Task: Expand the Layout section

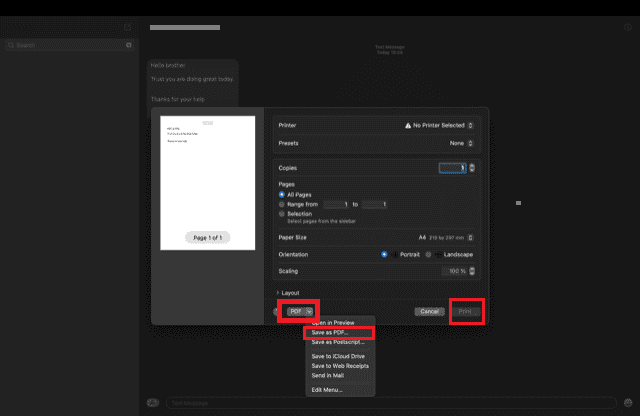Action: [x=276, y=292]
